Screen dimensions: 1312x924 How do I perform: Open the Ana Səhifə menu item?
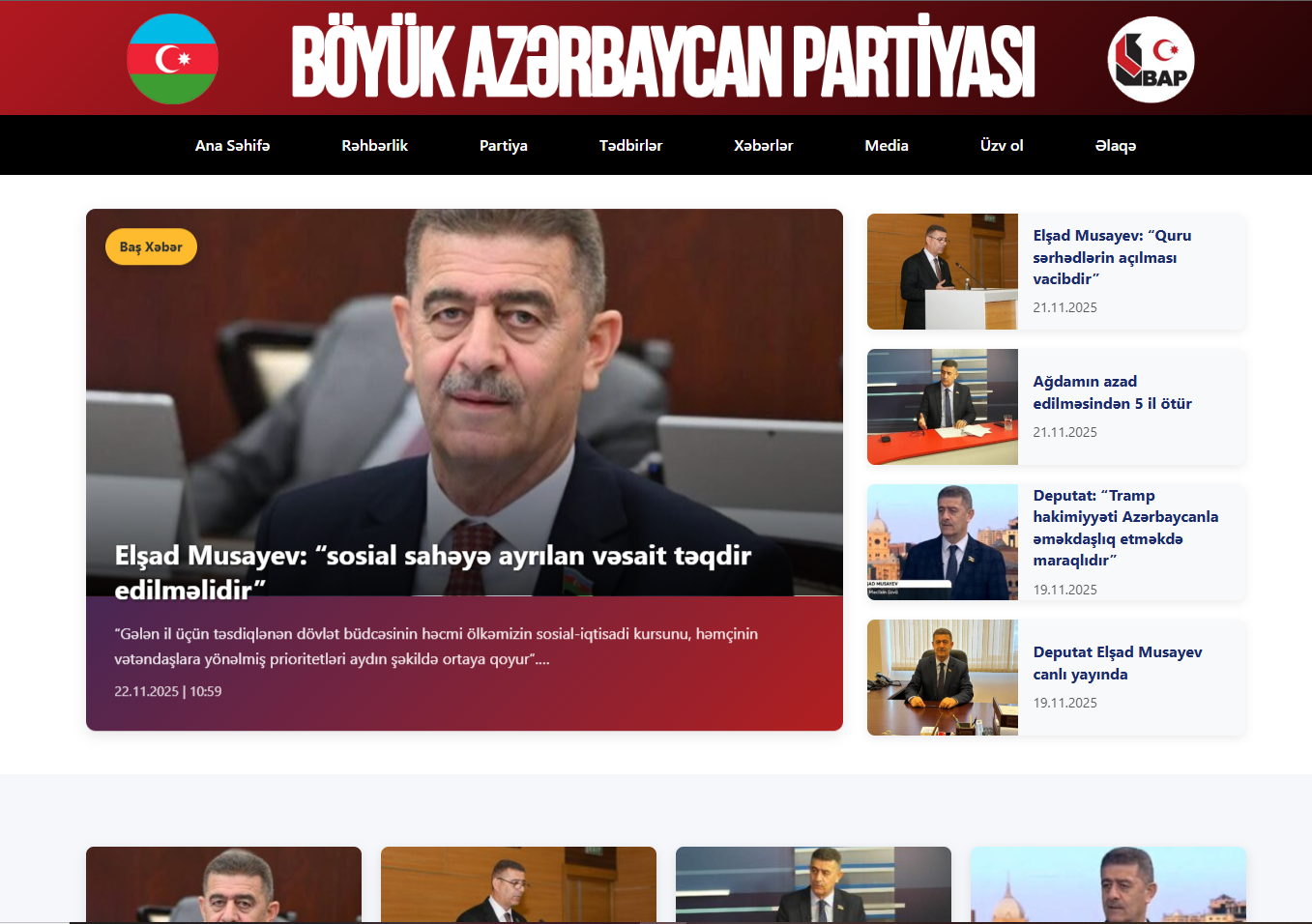232,146
